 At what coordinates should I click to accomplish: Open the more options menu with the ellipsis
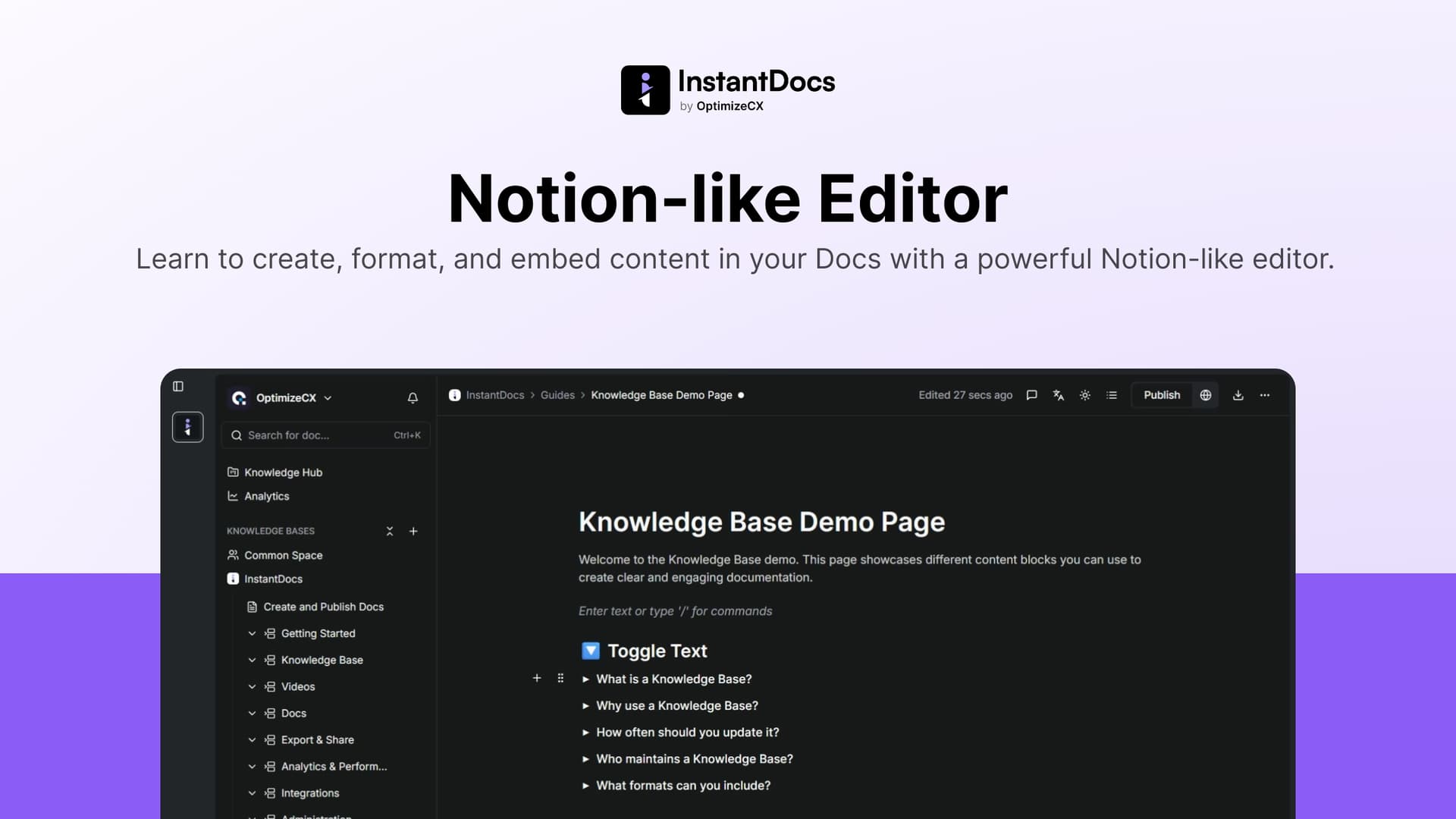tap(1264, 395)
